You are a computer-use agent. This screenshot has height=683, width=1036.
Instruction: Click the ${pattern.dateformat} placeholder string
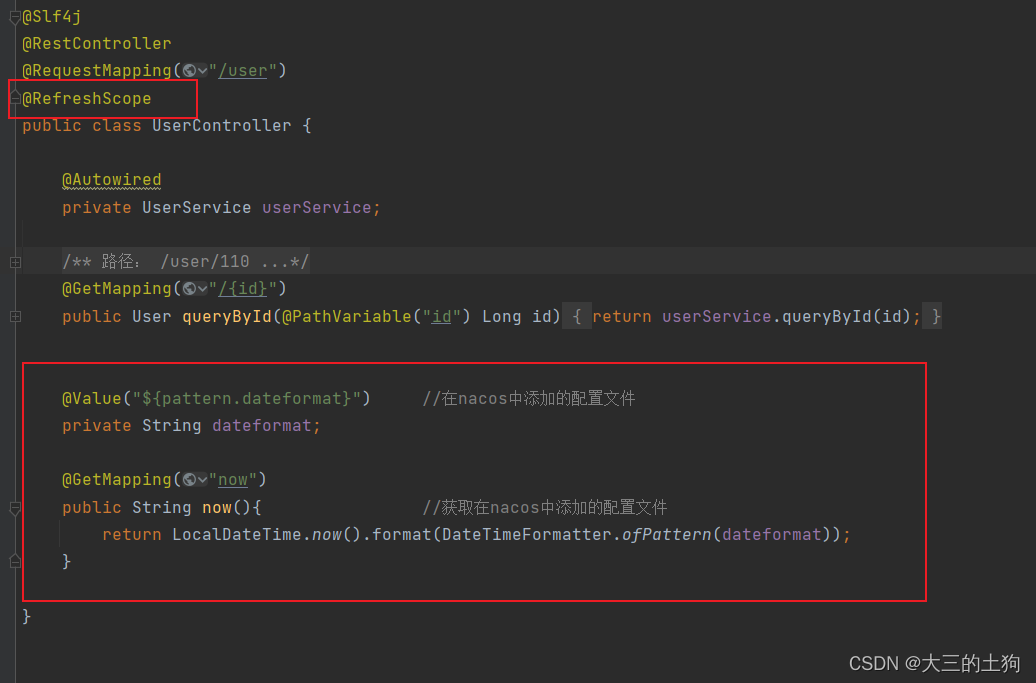[x=246, y=398]
